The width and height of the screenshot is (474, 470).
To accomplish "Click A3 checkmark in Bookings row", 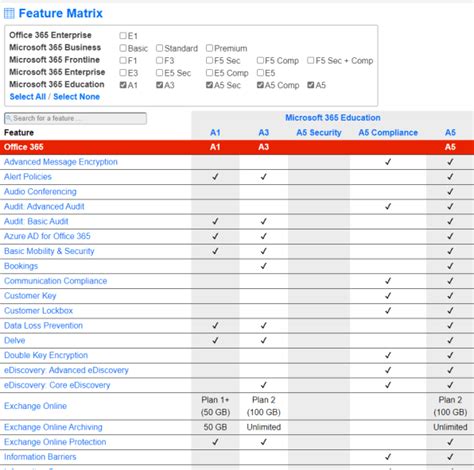I will click(264, 266).
